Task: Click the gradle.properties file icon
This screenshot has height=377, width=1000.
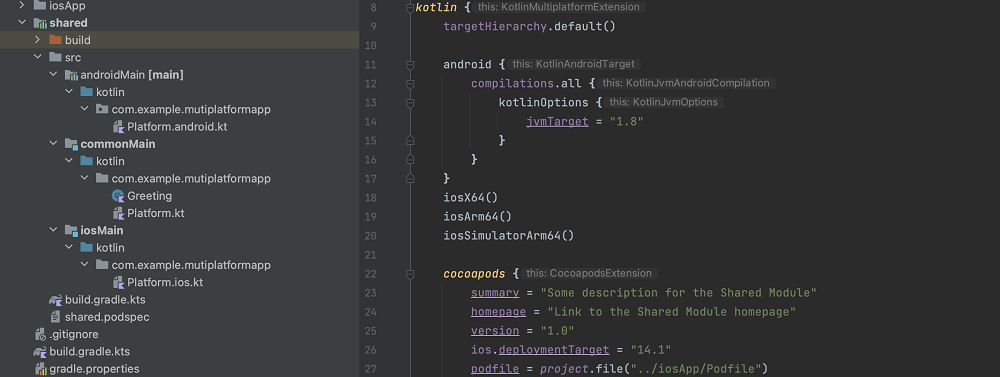Action: [40, 369]
